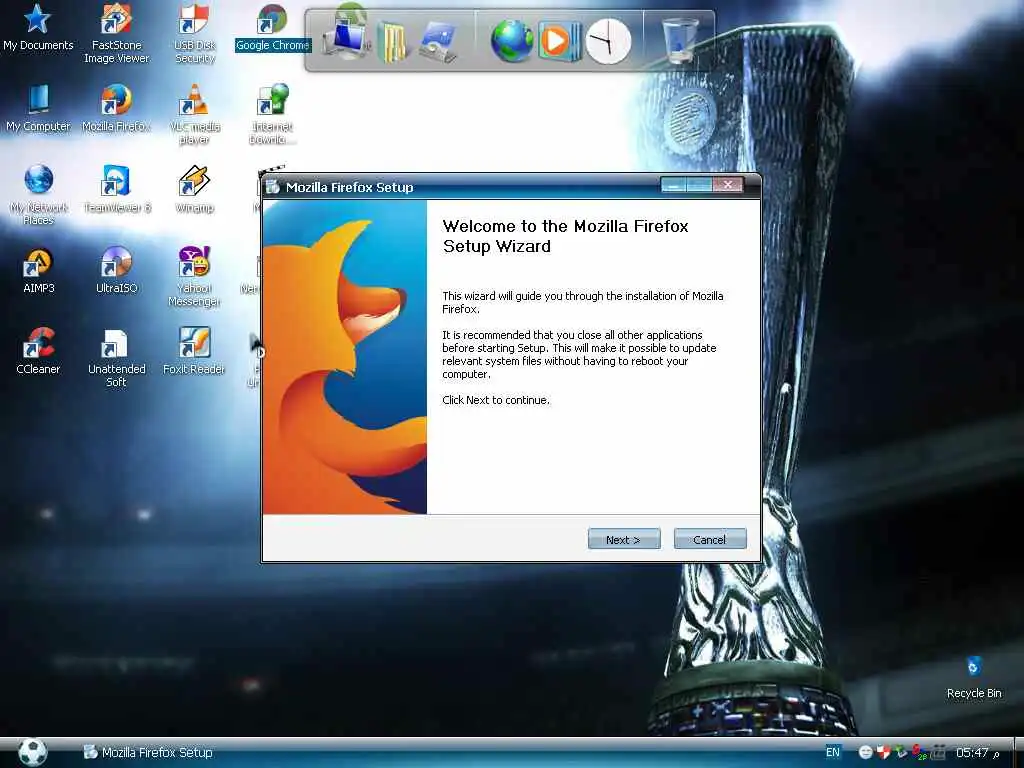Open My Documents desktop icon
1024x768 pixels.
pyautogui.click(x=38, y=27)
